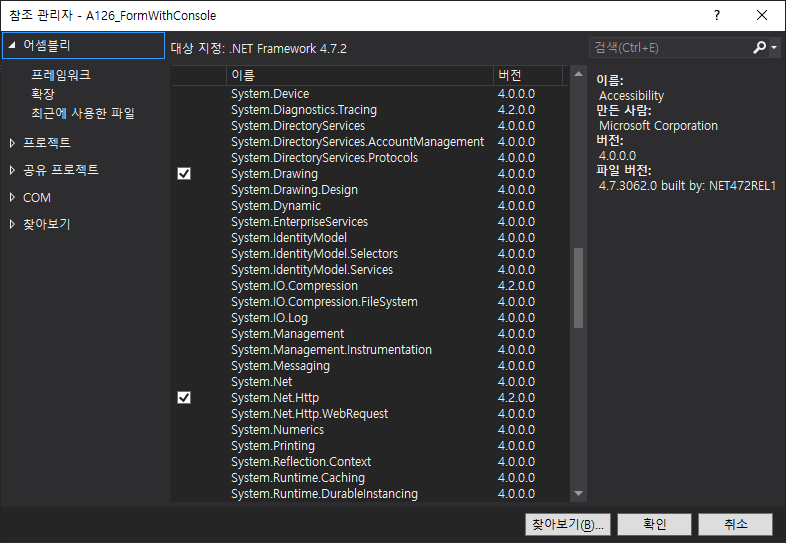Confirm with the 확인 button
The height and width of the screenshot is (543, 786).
click(654, 524)
